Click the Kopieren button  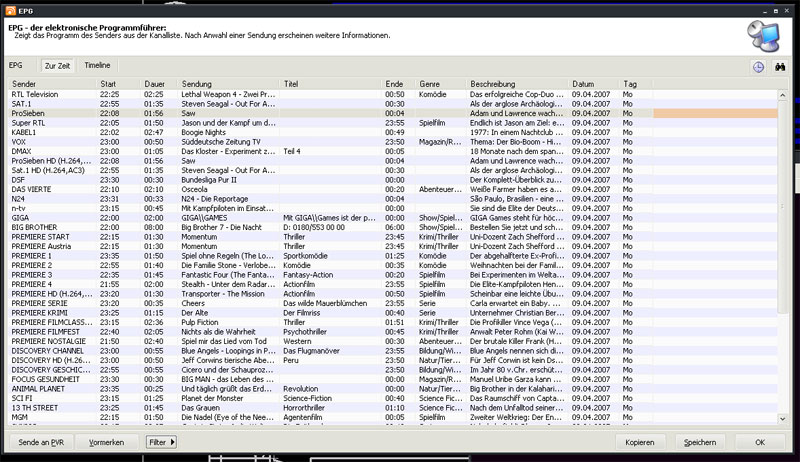coord(639,441)
